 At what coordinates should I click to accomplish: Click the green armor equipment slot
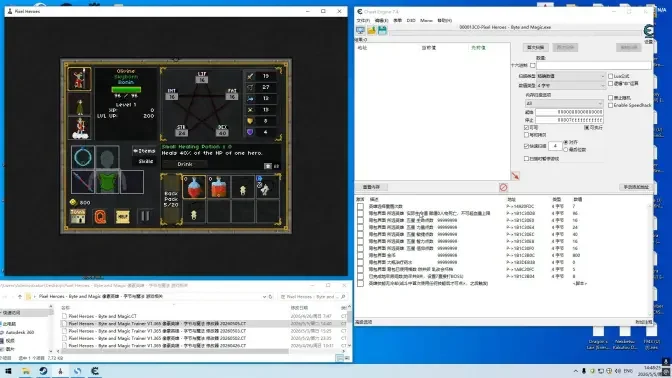107,182
